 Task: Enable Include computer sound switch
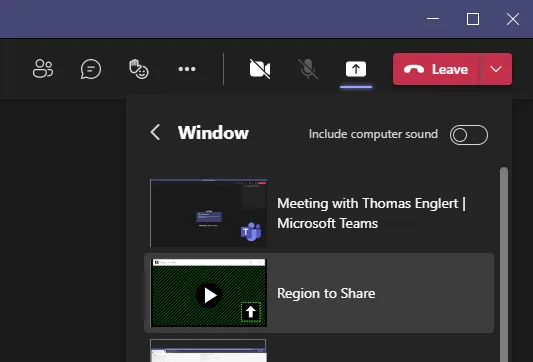469,135
